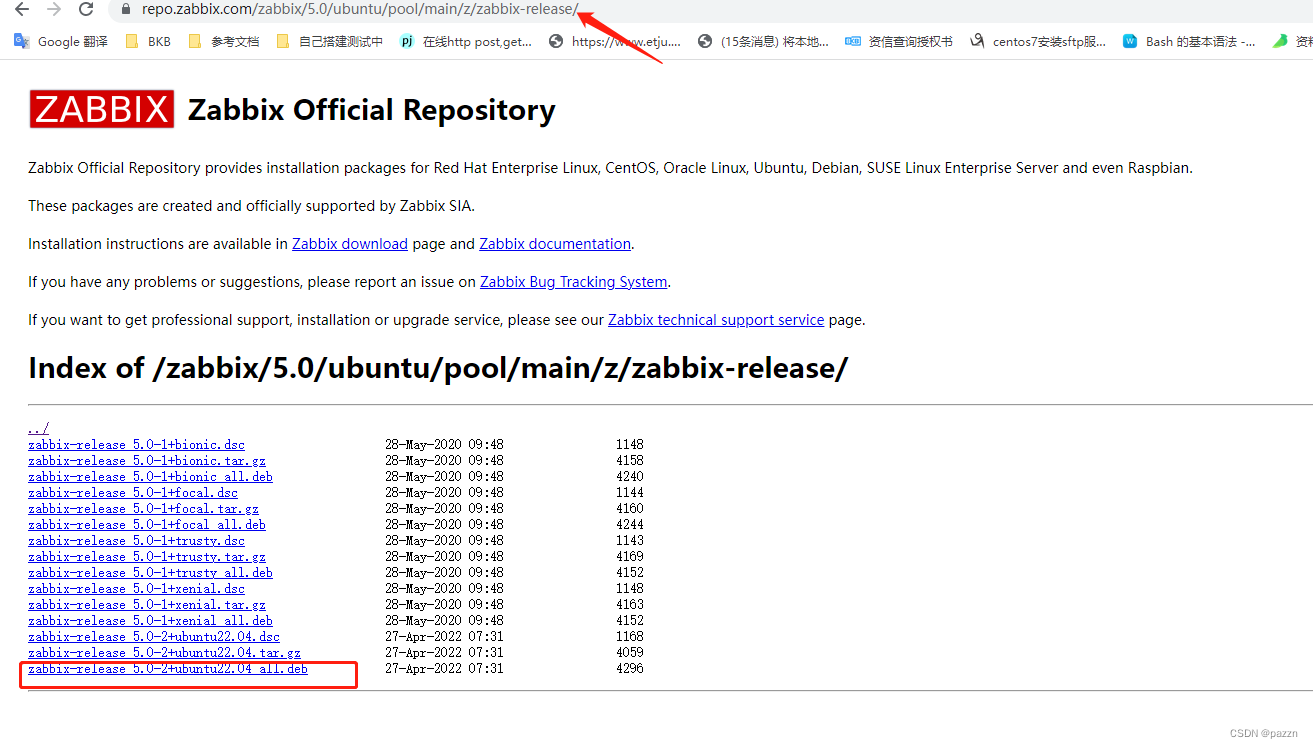This screenshot has height=748, width=1313.
Task: Open the https://www.etju bookmark
Action: 613,41
